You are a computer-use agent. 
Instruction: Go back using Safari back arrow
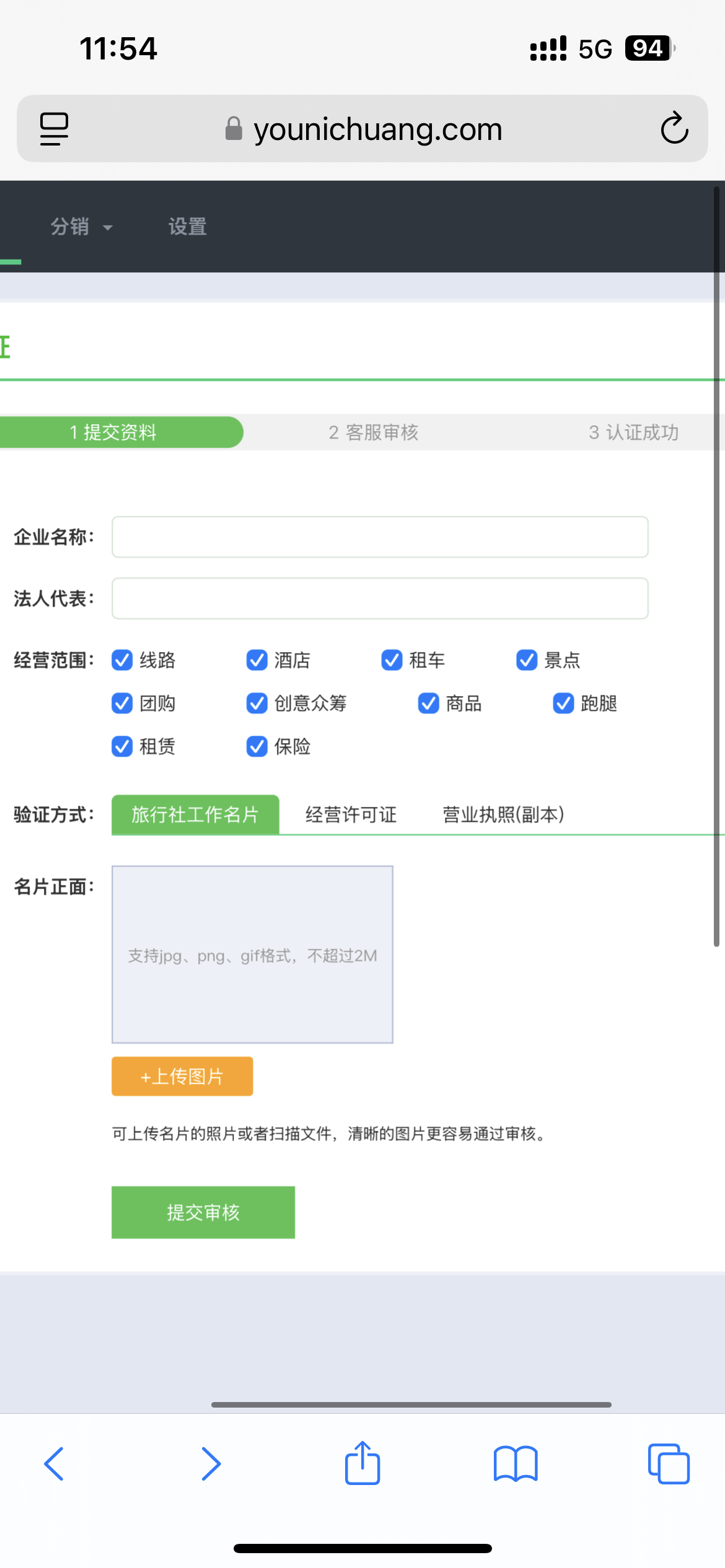click(x=55, y=1464)
